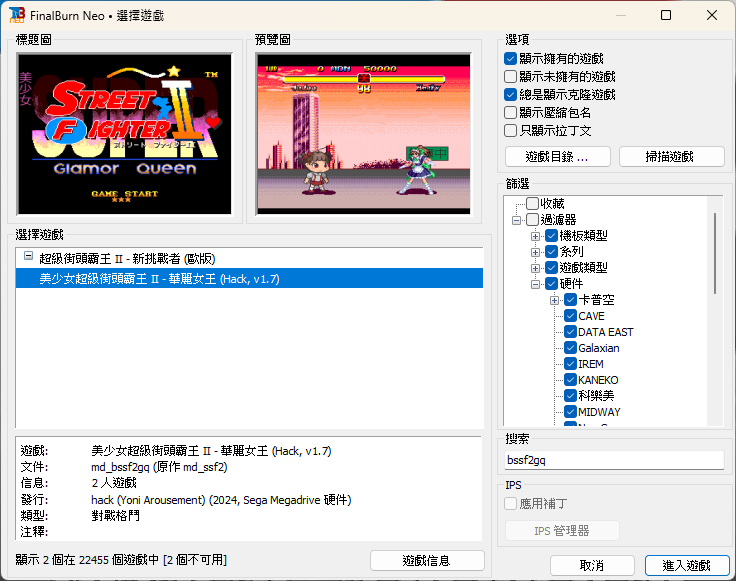Enable 只顯示拉丁文 checkbox

pos(510,130)
